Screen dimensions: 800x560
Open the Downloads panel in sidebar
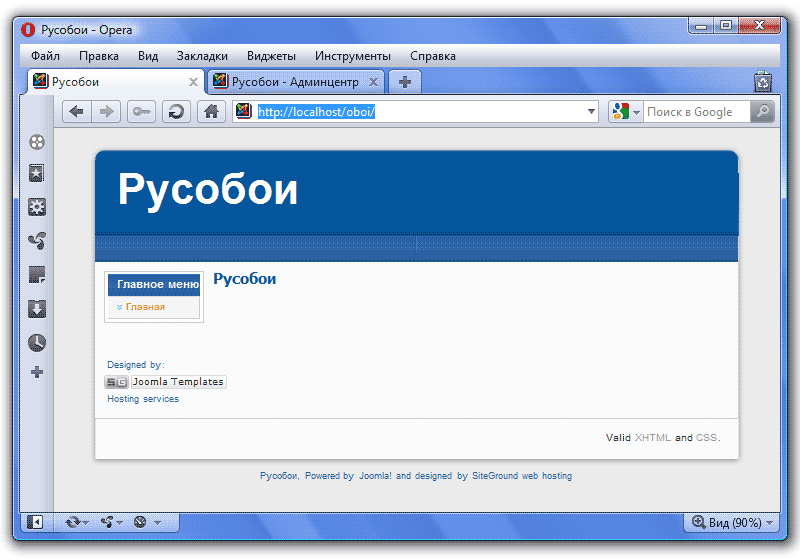point(37,308)
